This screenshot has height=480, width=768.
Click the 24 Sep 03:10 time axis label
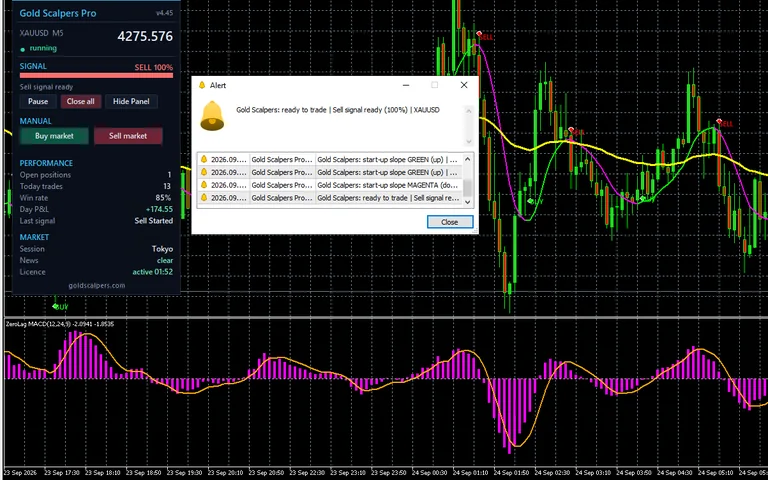(x=594, y=473)
